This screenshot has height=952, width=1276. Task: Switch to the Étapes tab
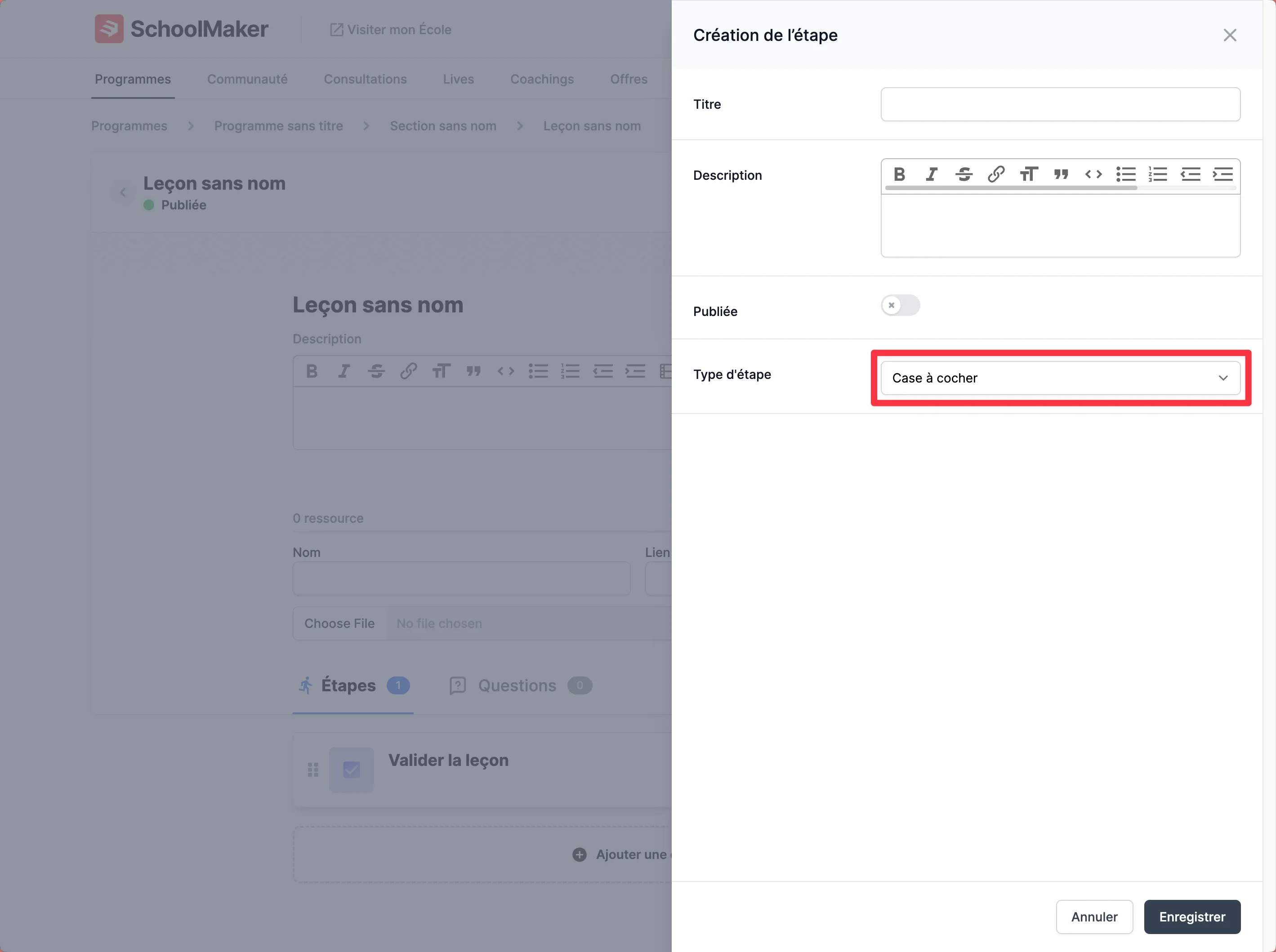[353, 686]
